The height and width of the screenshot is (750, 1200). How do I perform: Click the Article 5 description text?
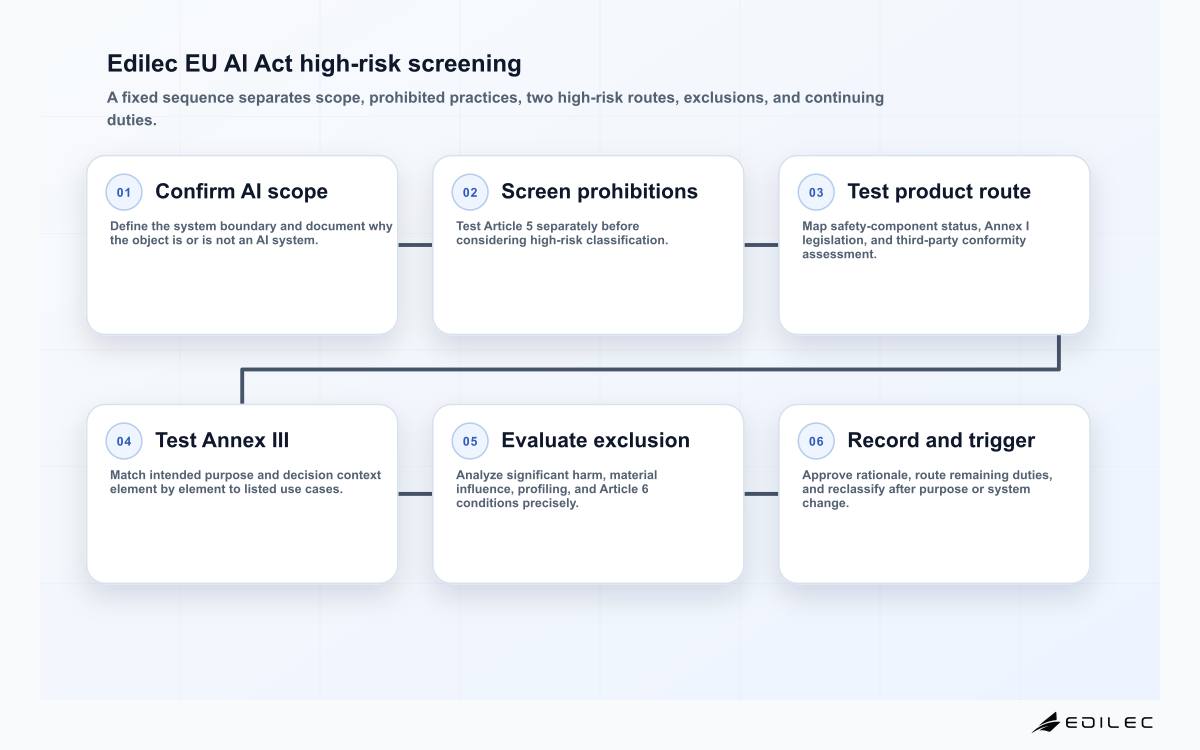tap(562, 233)
